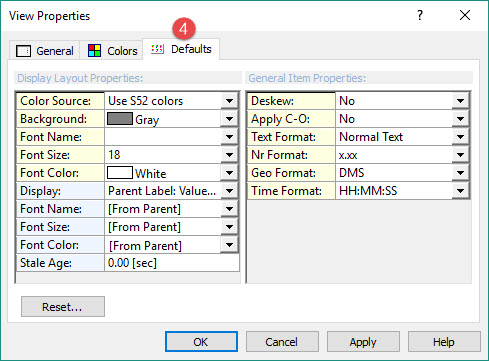
Task: Expand the Geo Format DMS dropdown
Action: coord(460,173)
